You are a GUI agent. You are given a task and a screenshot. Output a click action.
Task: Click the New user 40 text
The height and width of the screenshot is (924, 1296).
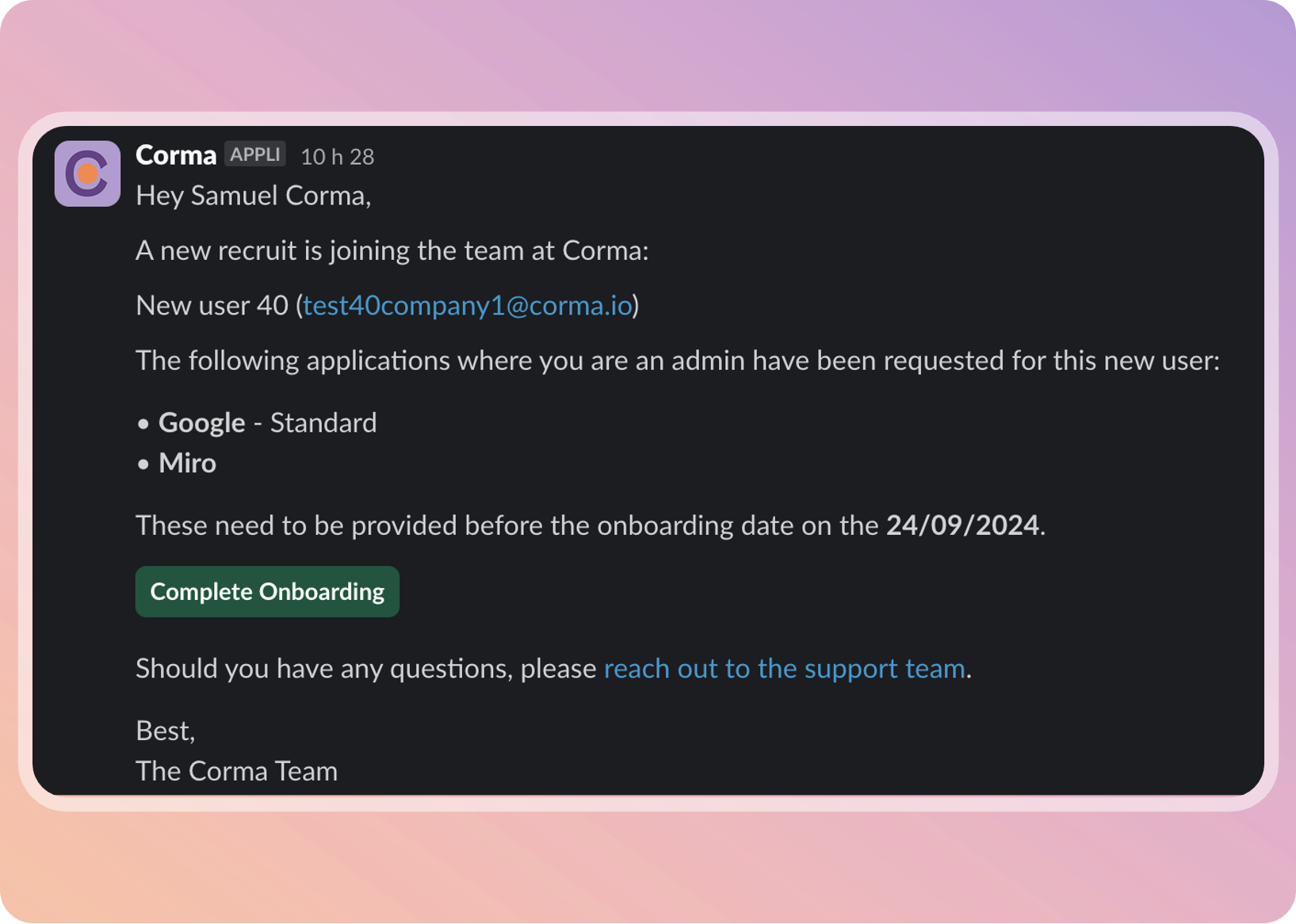click(212, 306)
